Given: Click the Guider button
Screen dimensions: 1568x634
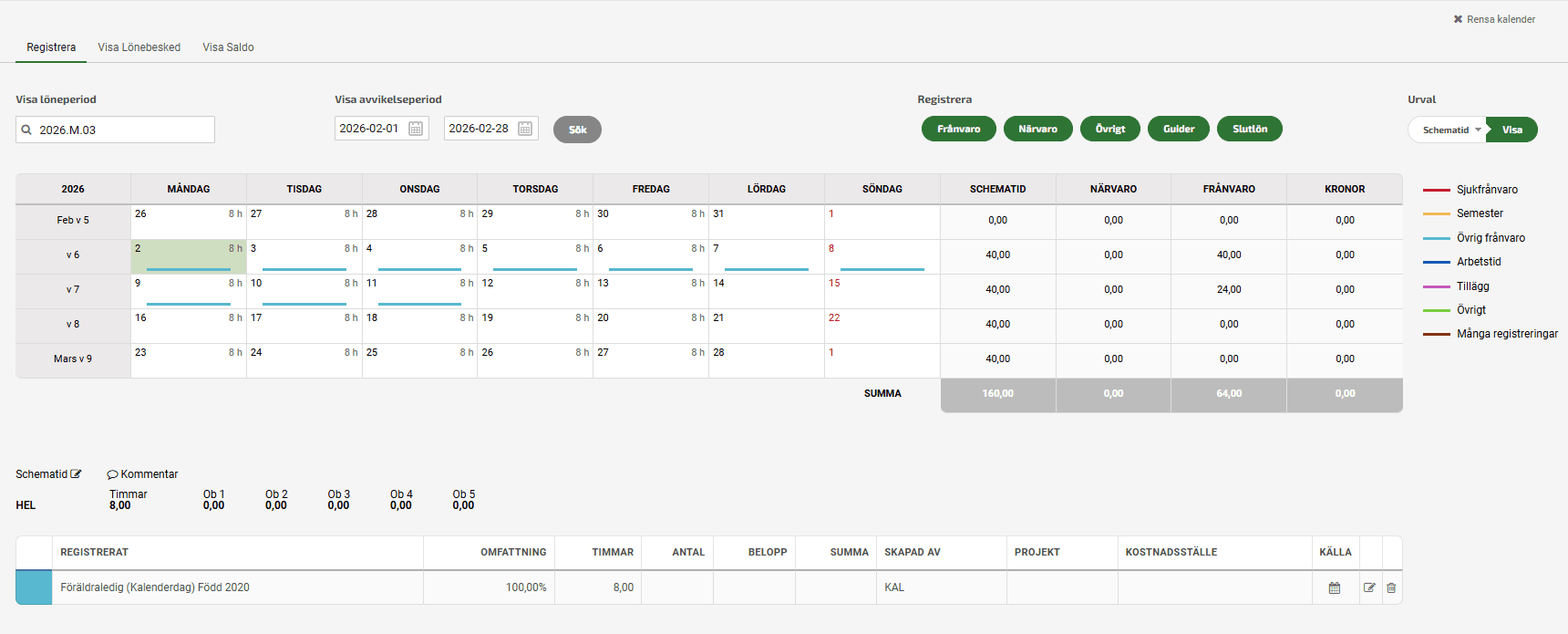Looking at the screenshot, I should click(x=1178, y=129).
